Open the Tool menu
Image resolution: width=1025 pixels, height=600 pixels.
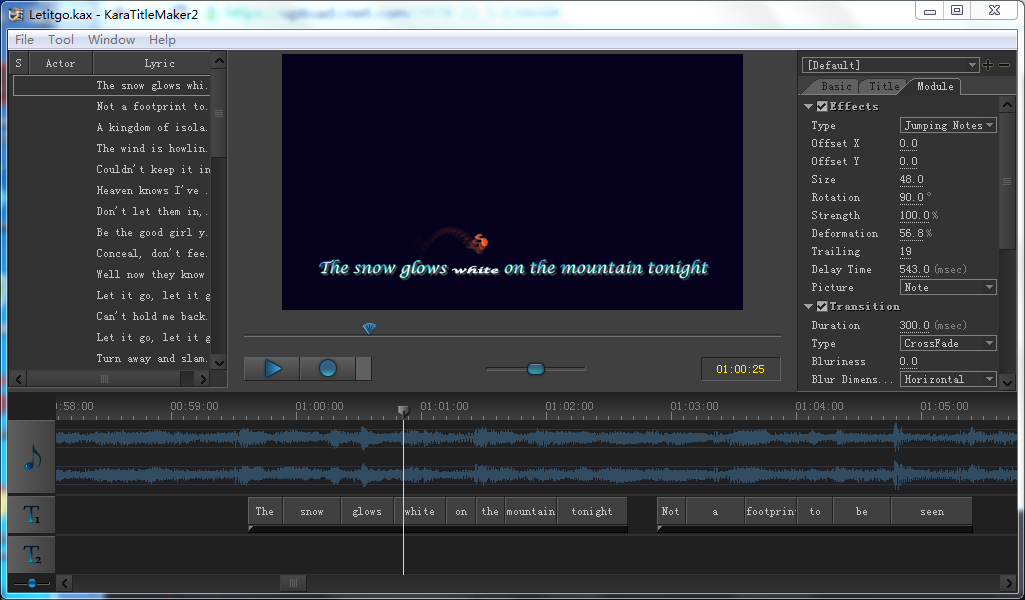click(61, 40)
